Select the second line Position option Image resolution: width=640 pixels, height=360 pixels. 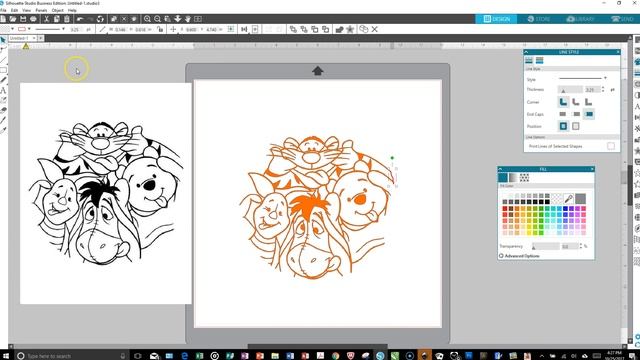[x=576, y=127]
